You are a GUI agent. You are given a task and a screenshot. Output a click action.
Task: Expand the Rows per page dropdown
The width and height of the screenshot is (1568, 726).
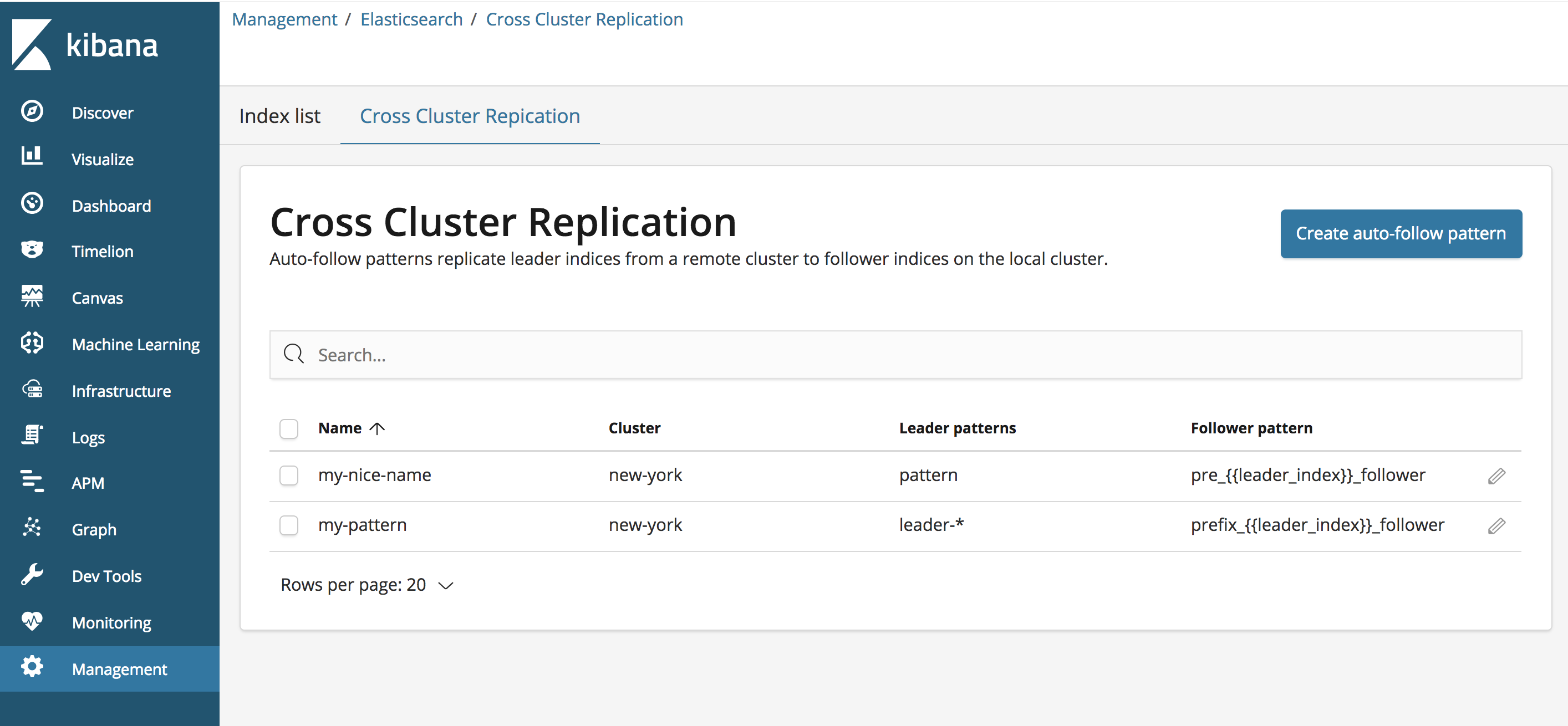(x=367, y=585)
